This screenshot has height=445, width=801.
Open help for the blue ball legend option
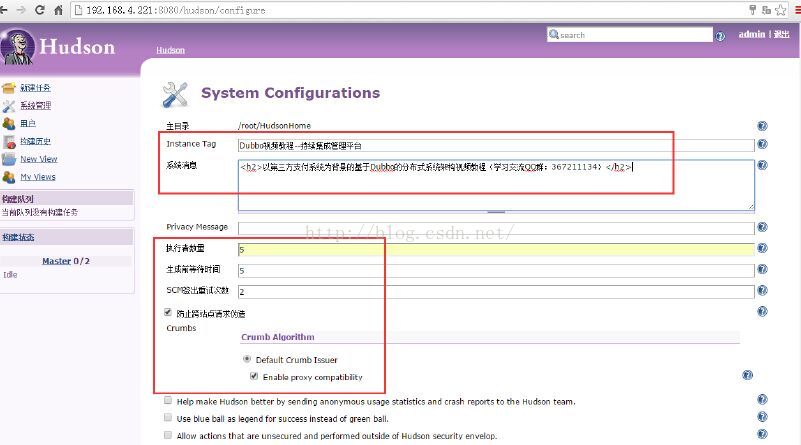762,417
